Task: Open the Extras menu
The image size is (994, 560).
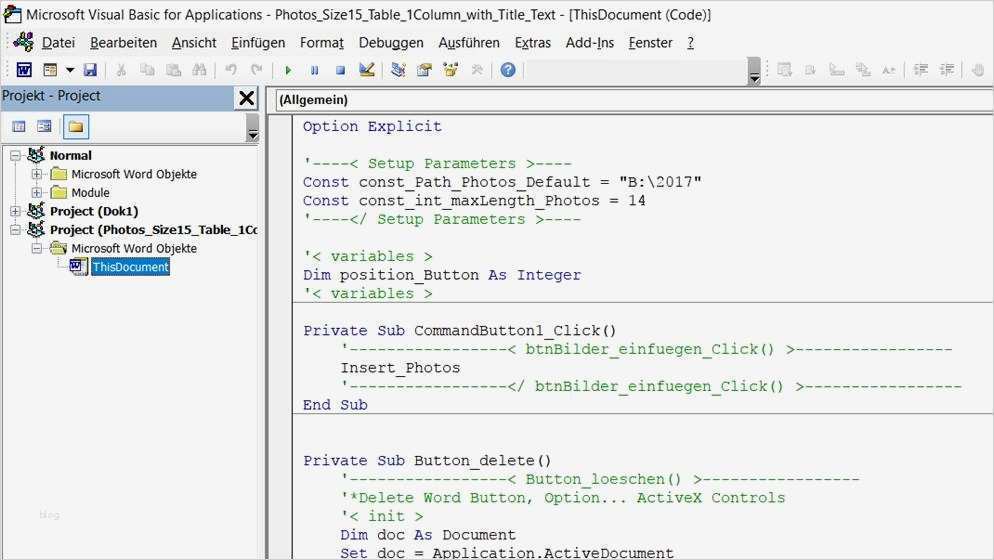Action: click(532, 42)
